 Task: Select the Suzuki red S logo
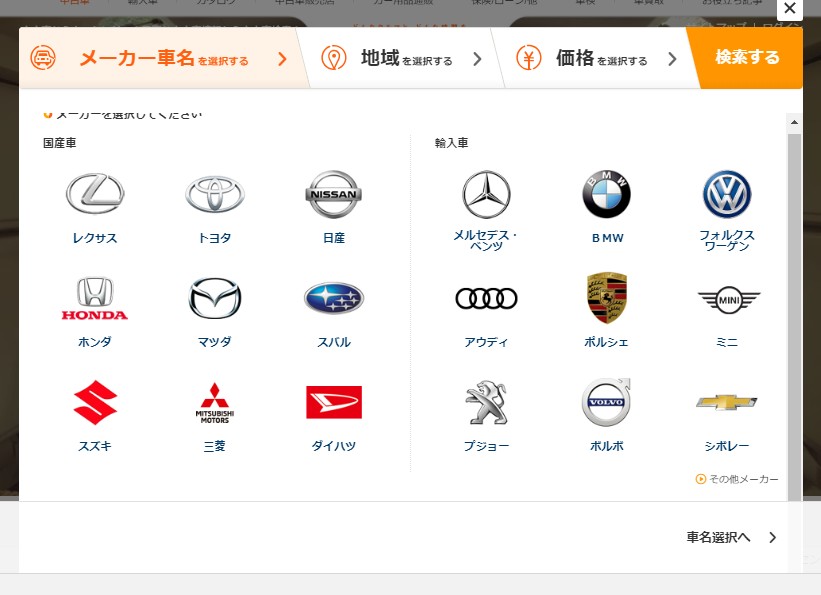pos(95,402)
